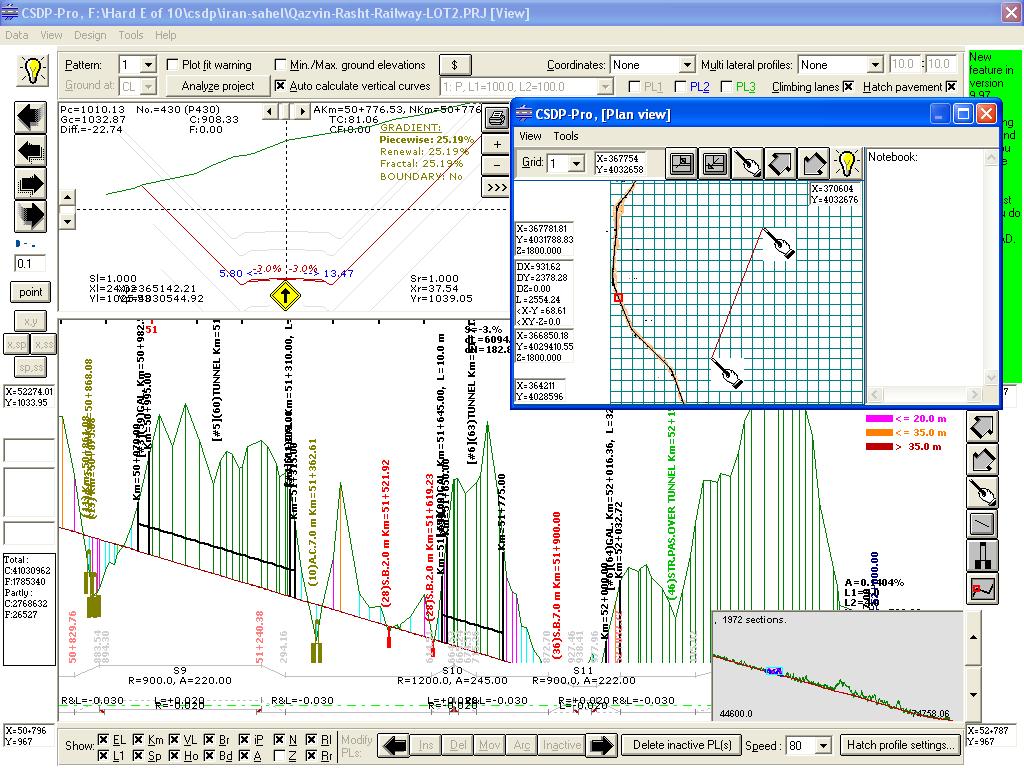Click the plus button on cross-section view
Screen dimensions: 1024x768
point(497,144)
